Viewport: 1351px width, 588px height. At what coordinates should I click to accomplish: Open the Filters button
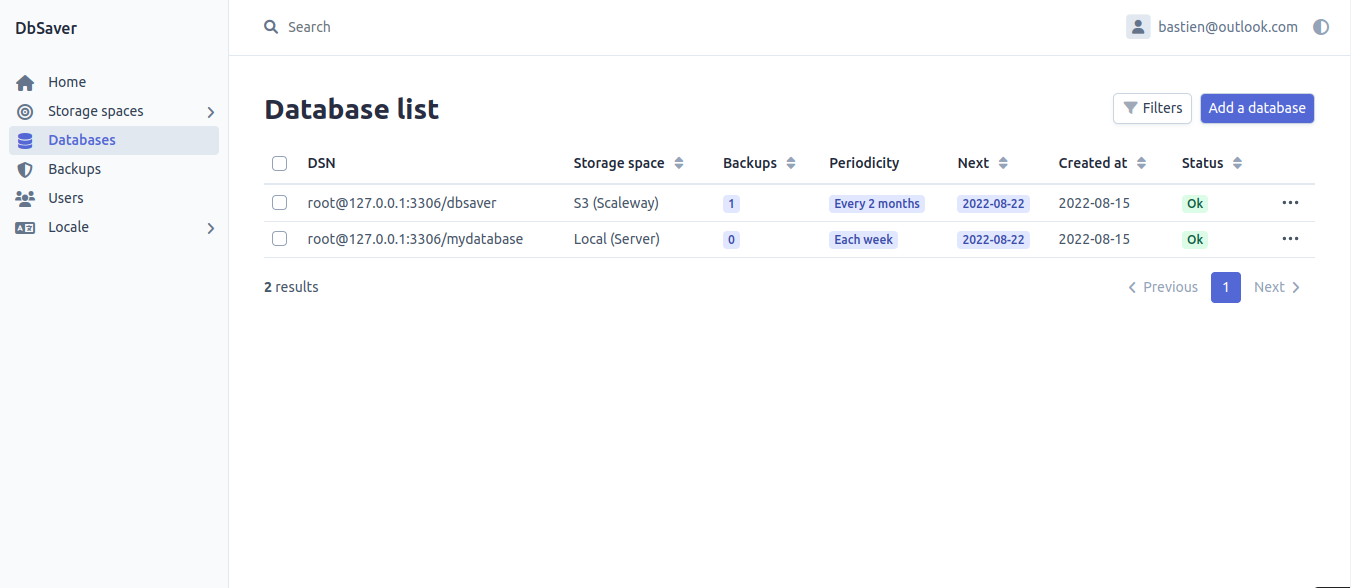pos(1152,108)
